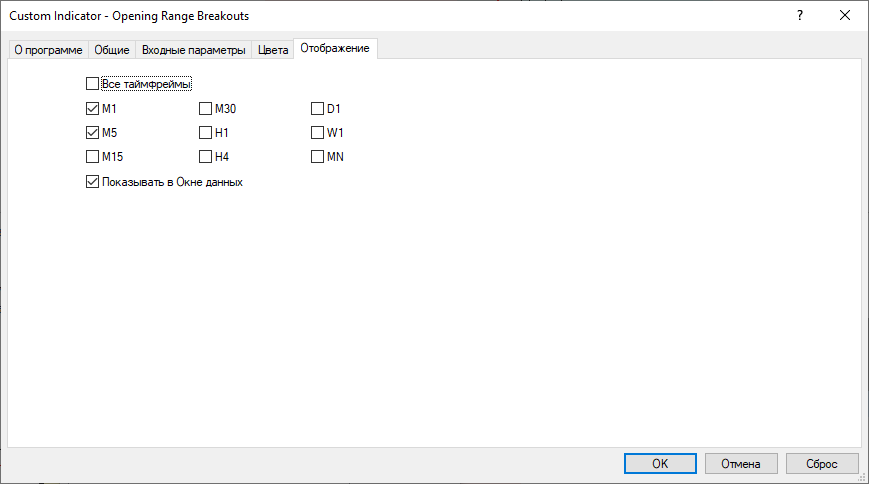Select the 'Отображение' tab

335,48
